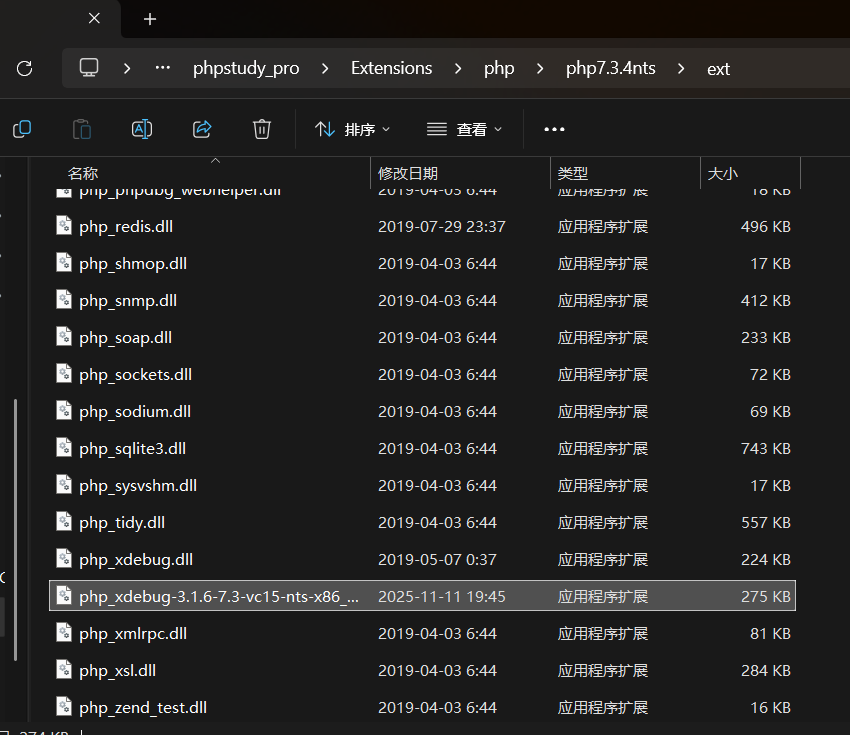Select php_shmop.dll file
This screenshot has height=735, width=850.
pos(422,263)
